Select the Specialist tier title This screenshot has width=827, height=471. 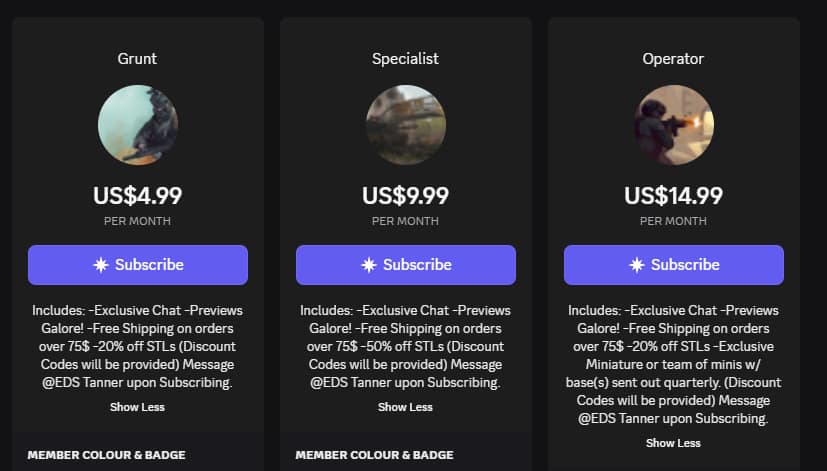405,59
